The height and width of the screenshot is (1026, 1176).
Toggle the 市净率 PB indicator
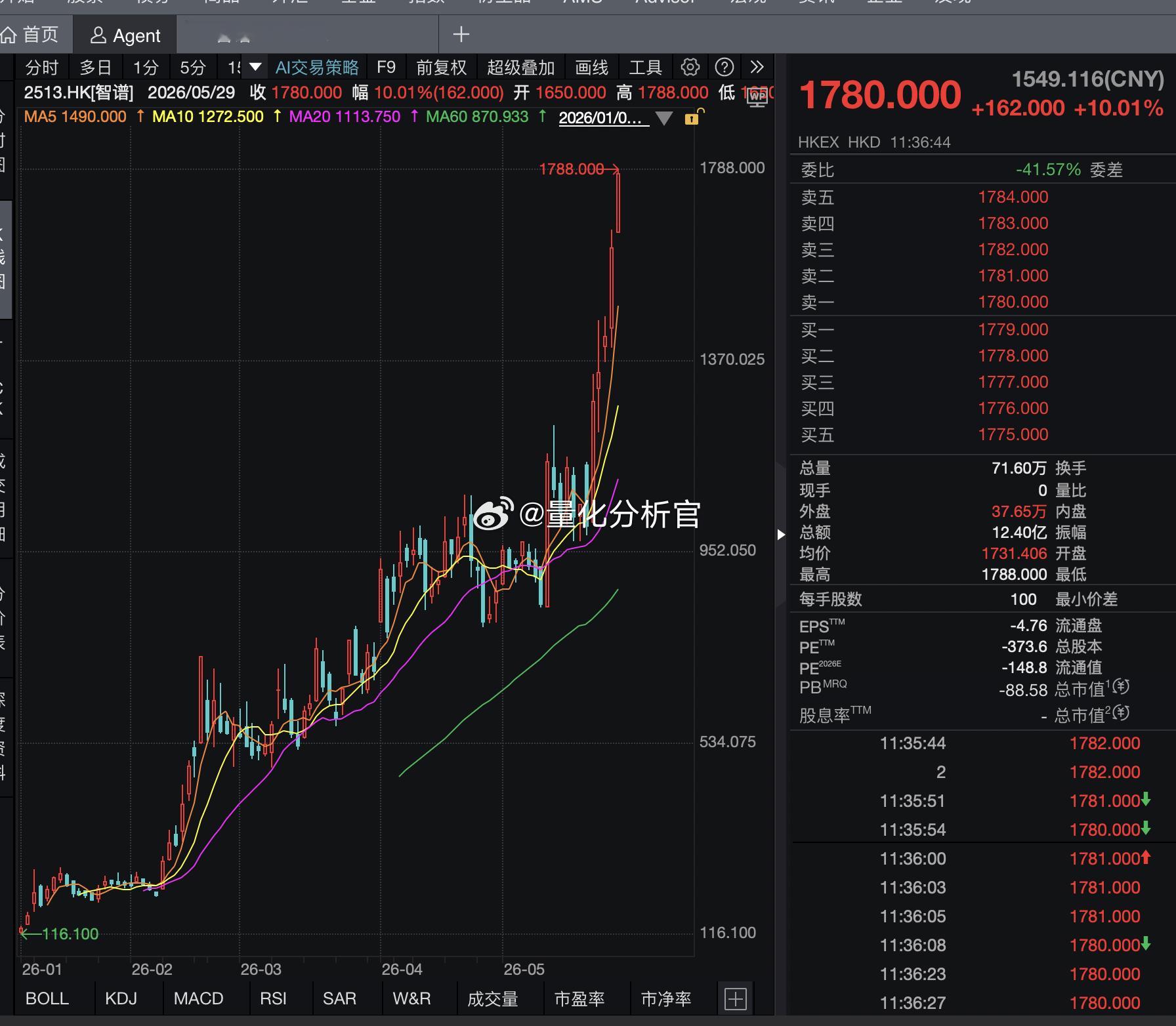(665, 999)
